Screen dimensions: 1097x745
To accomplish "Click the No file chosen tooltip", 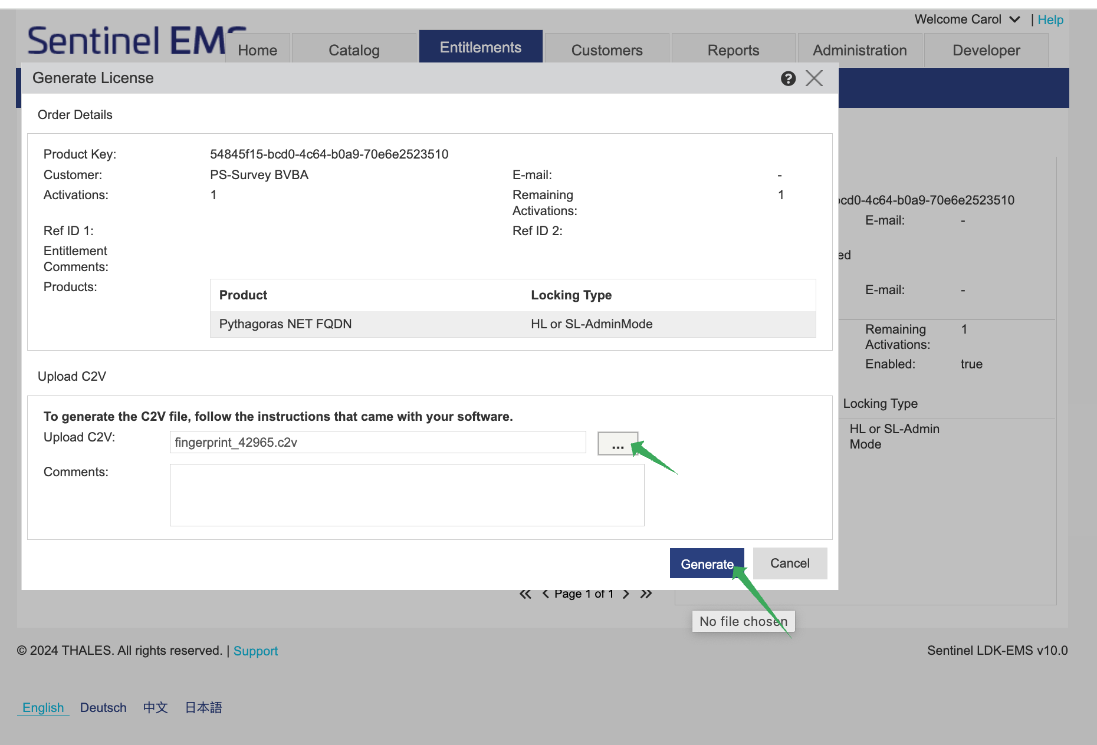I will coord(743,621).
